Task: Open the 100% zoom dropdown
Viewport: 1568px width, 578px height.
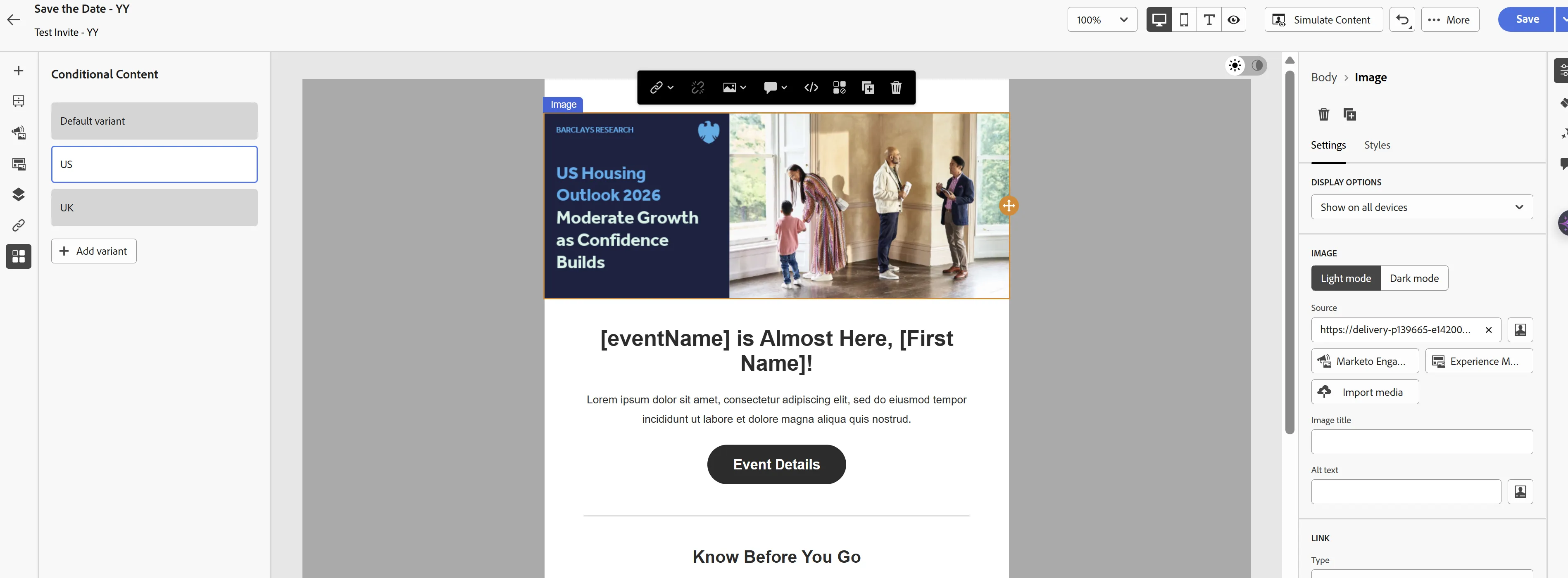Action: pos(1102,19)
